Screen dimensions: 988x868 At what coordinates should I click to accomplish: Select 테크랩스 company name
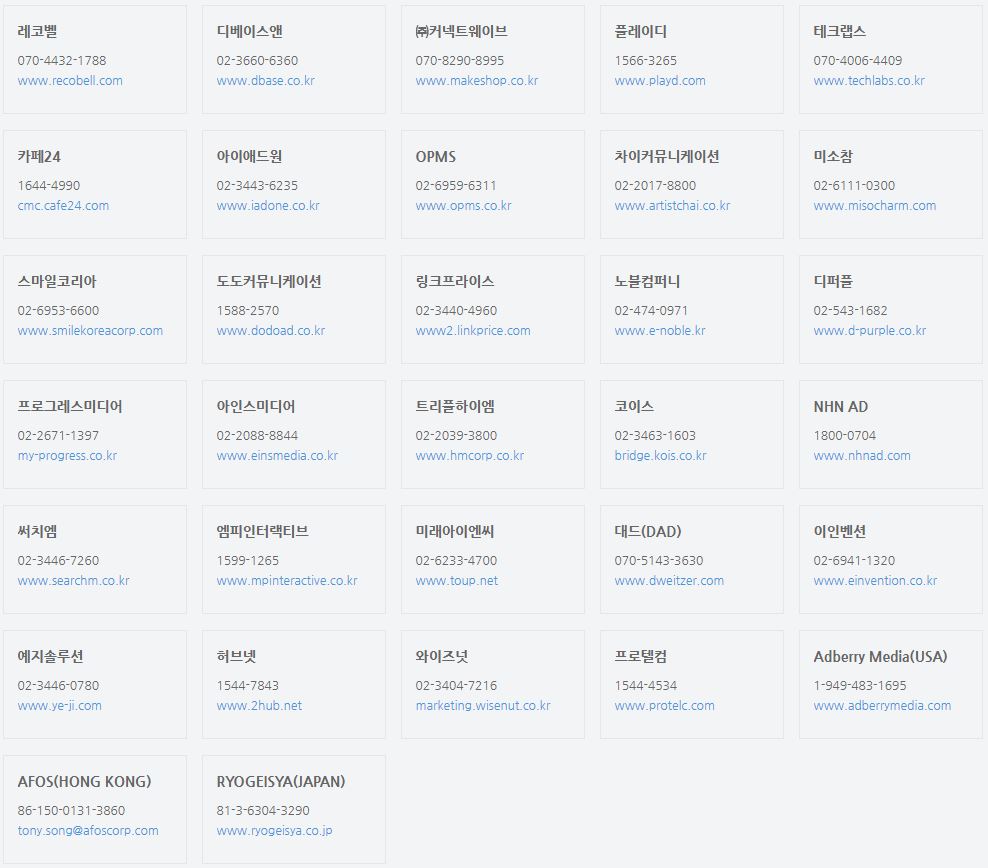839,31
